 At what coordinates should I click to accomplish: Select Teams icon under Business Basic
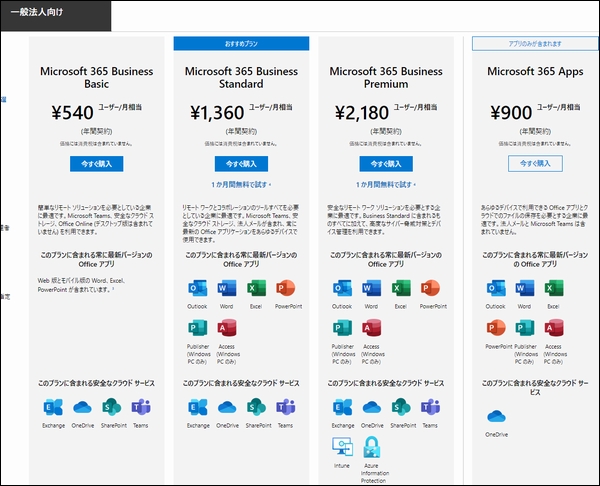pos(141,408)
